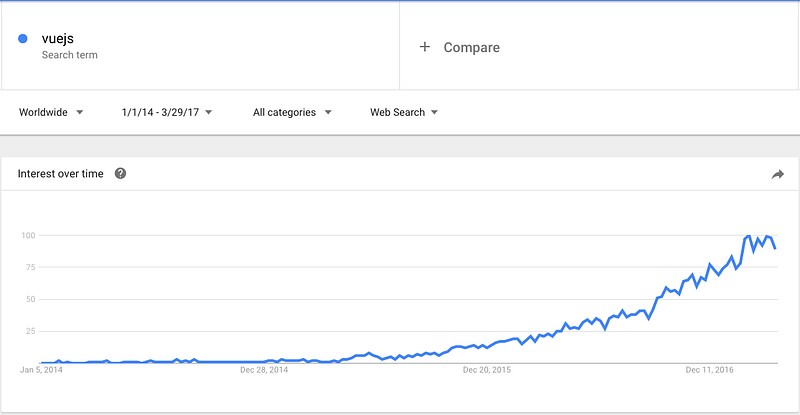Expand the Web Search type dropdown
The image size is (800, 415).
(x=404, y=112)
